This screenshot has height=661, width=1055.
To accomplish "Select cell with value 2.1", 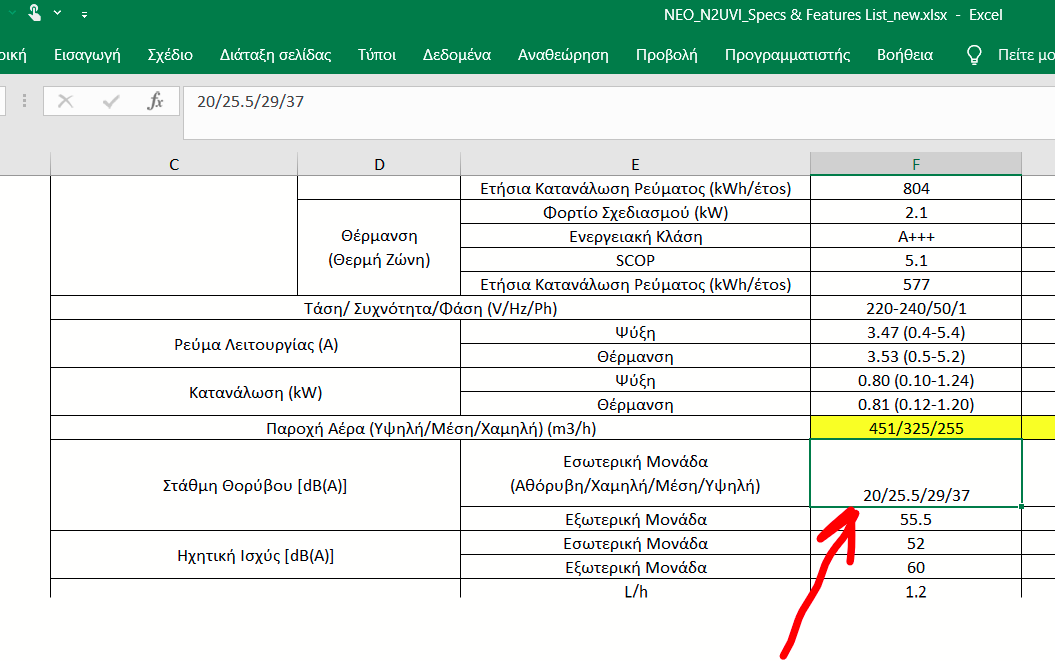I will [916, 212].
